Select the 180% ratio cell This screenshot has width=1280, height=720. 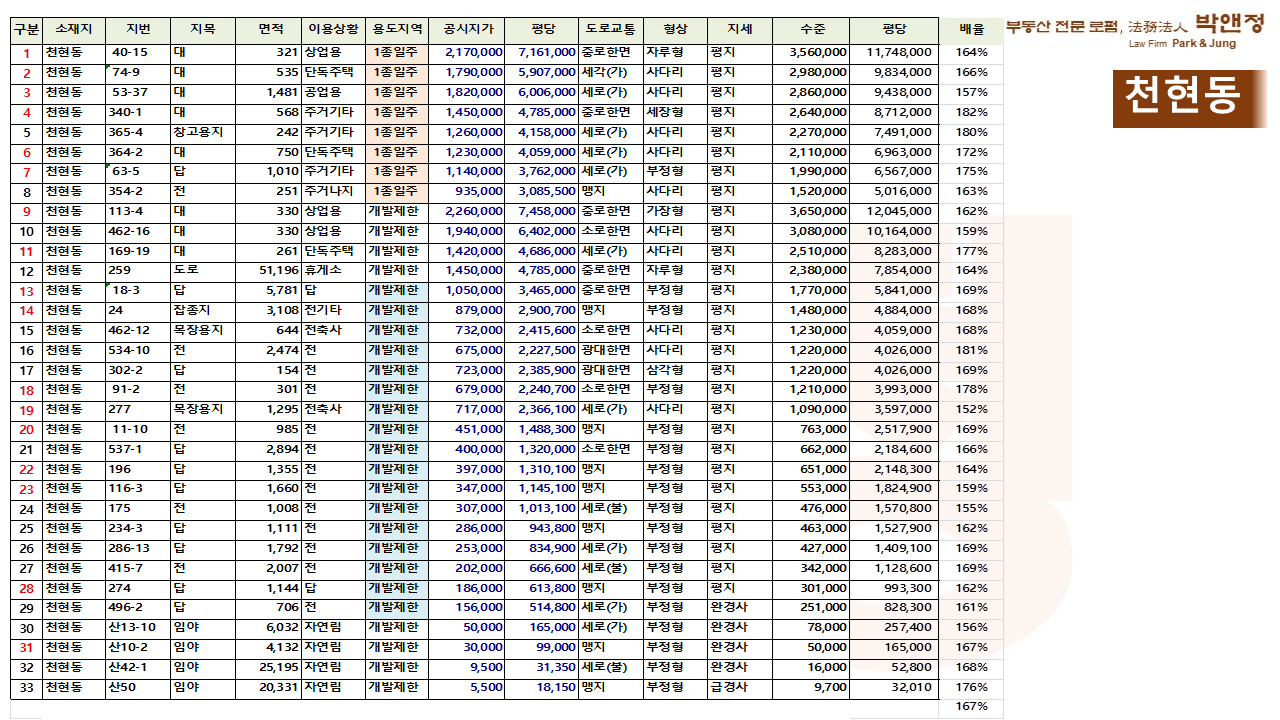tap(971, 132)
